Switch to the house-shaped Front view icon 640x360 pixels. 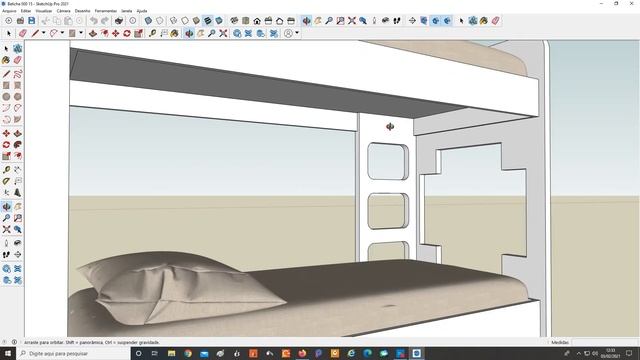point(257,20)
